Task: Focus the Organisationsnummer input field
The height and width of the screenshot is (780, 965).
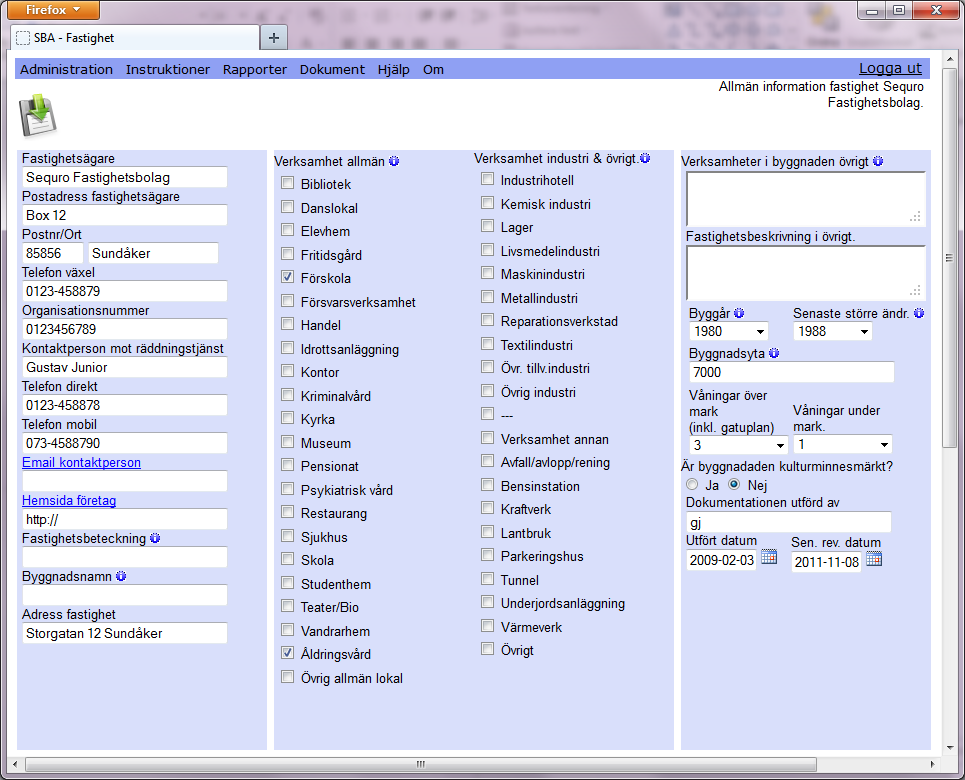Action: [x=125, y=329]
